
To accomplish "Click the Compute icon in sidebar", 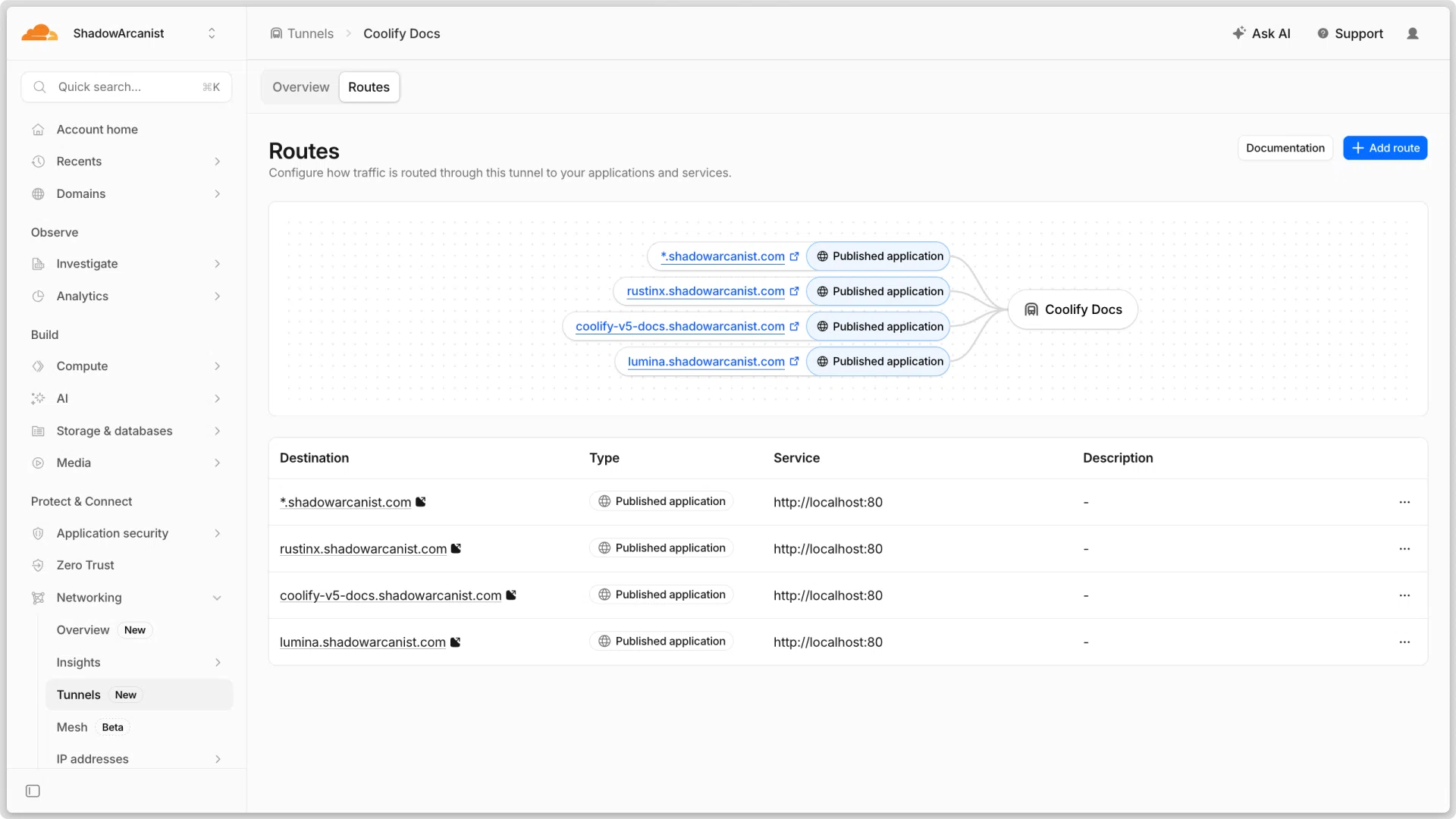I will pyautogui.click(x=38, y=366).
